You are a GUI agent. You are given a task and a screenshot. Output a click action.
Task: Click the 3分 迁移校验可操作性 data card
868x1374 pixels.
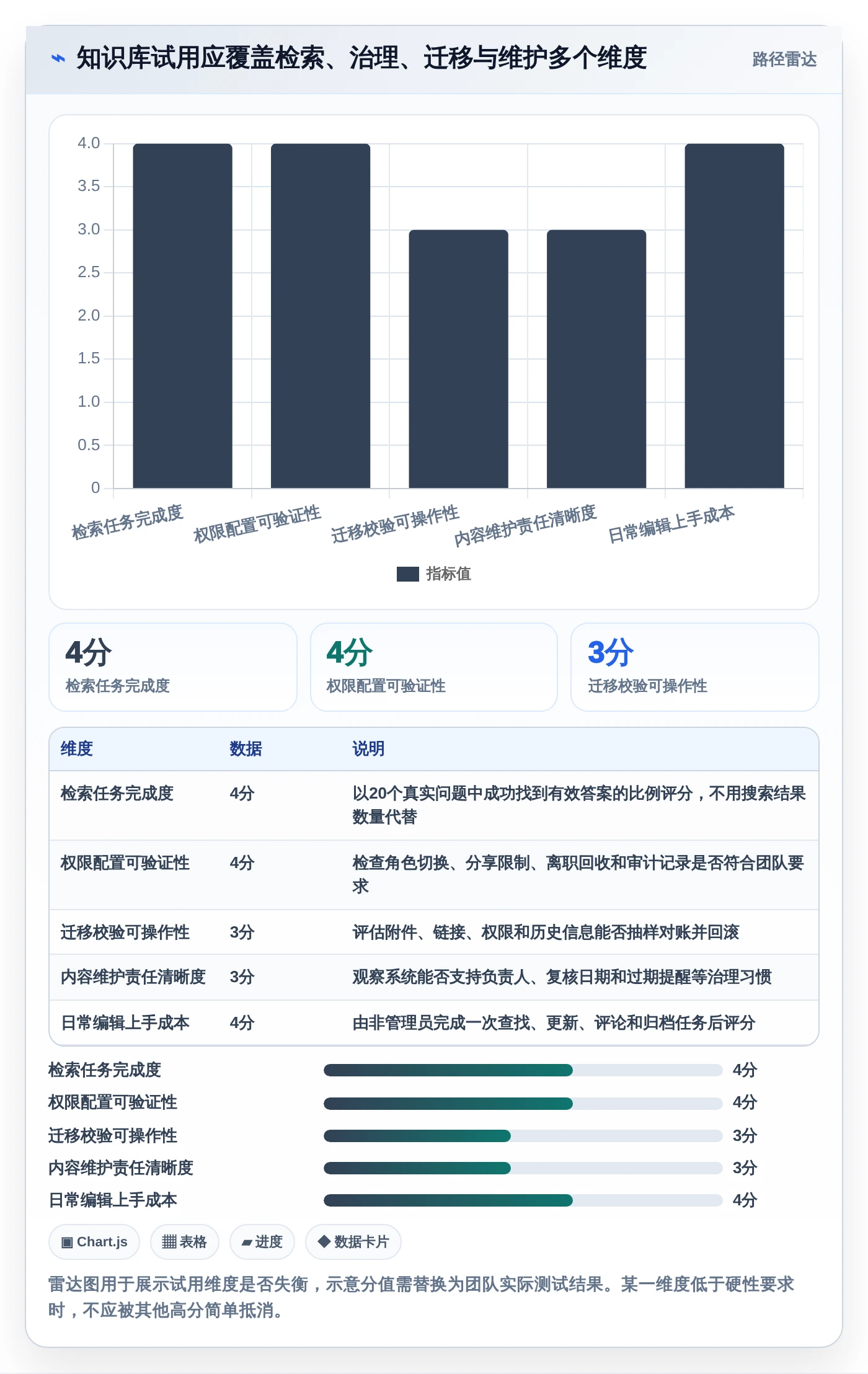tap(694, 667)
